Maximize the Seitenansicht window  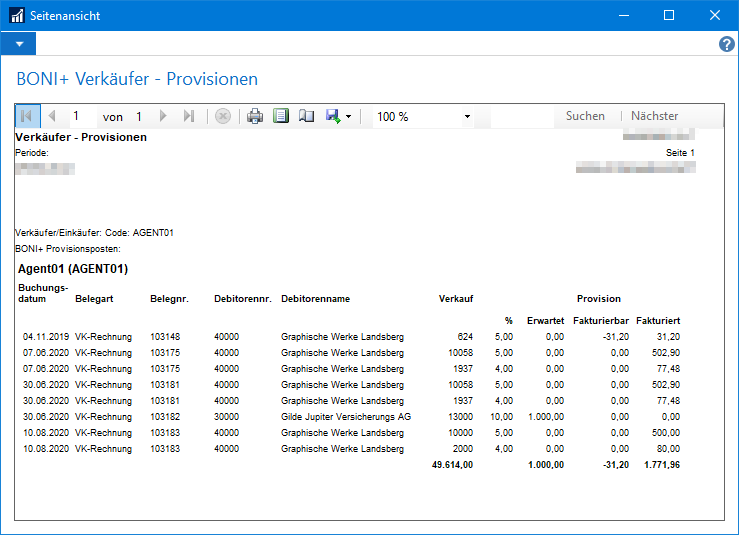tap(669, 15)
